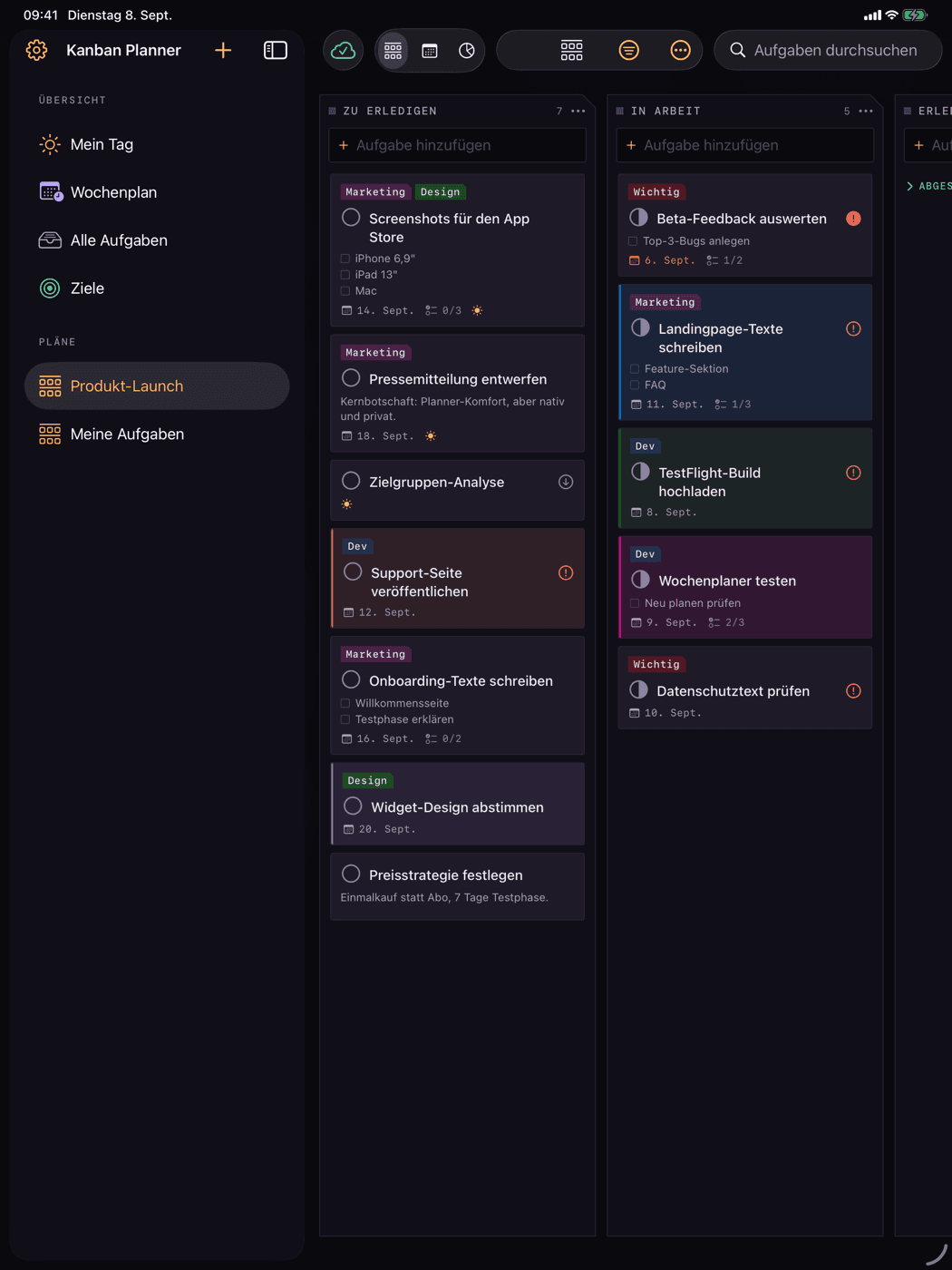This screenshot has height=1270, width=952.
Task: Toggle status of Beta-Feedback auswerten
Action: point(639,218)
